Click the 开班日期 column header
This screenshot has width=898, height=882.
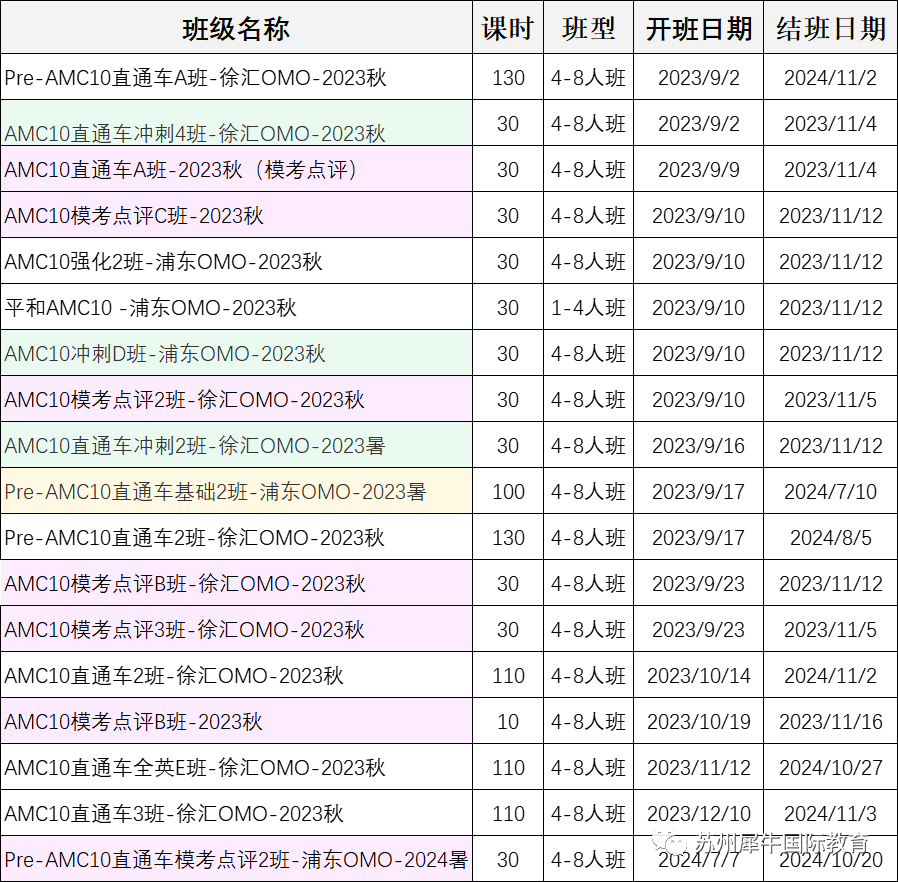(698, 27)
